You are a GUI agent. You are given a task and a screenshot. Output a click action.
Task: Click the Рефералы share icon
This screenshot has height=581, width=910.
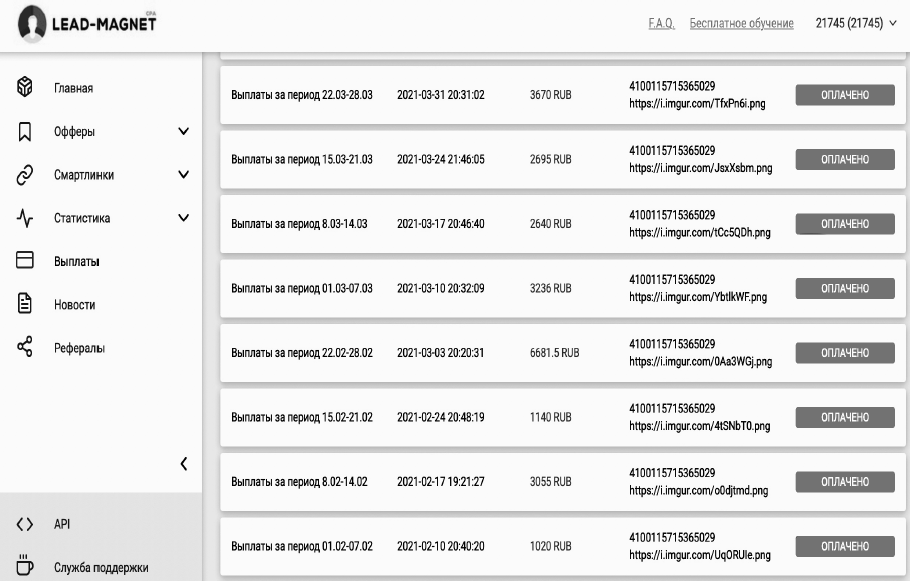[x=25, y=347]
